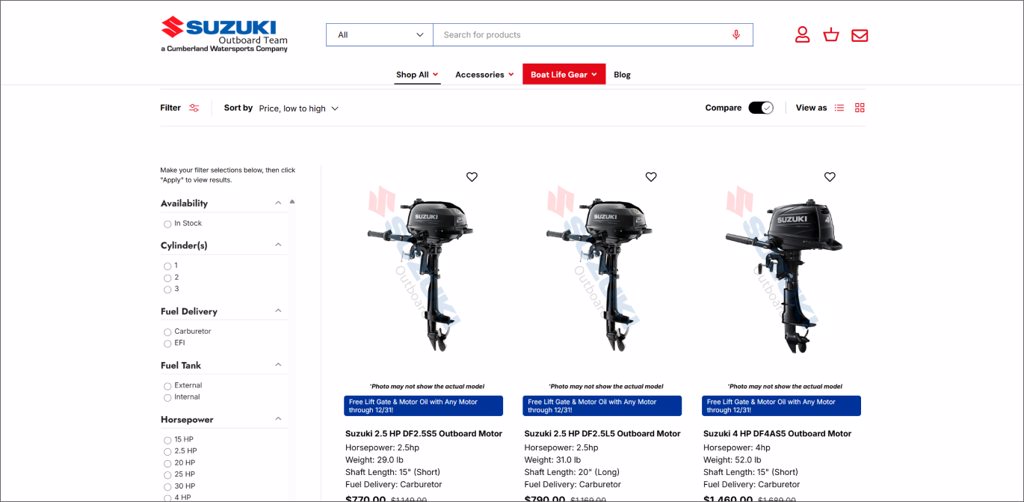Select the Internal fuel tank filter
The image size is (1024, 502).
pos(168,398)
